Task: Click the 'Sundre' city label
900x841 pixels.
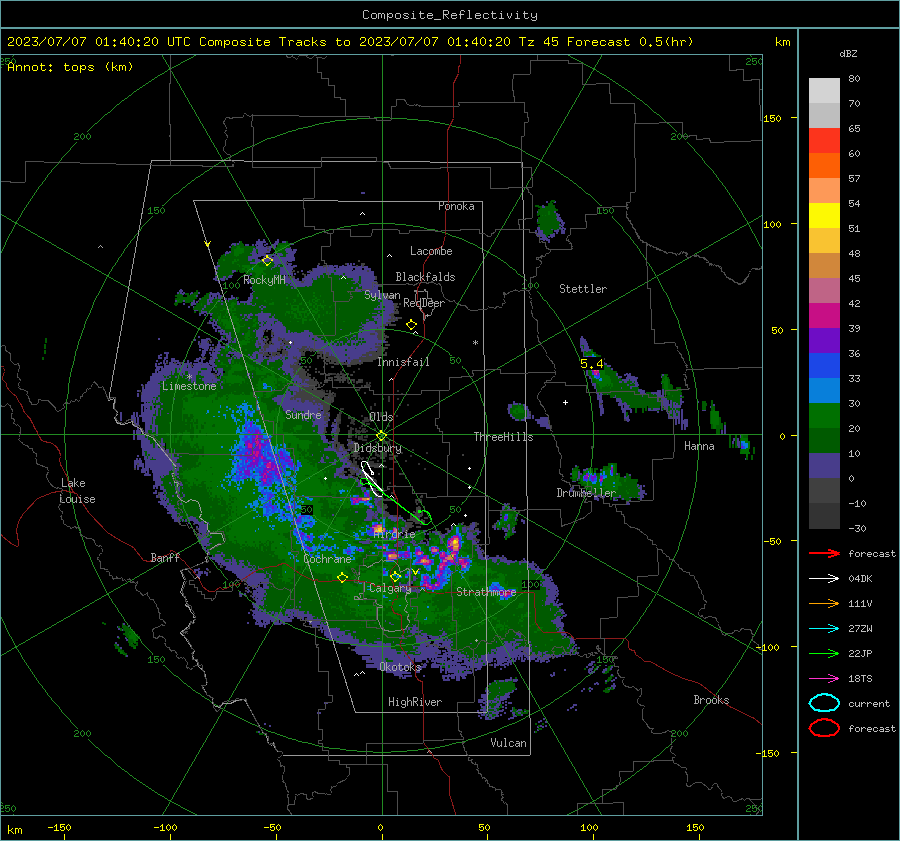Action: (303, 415)
